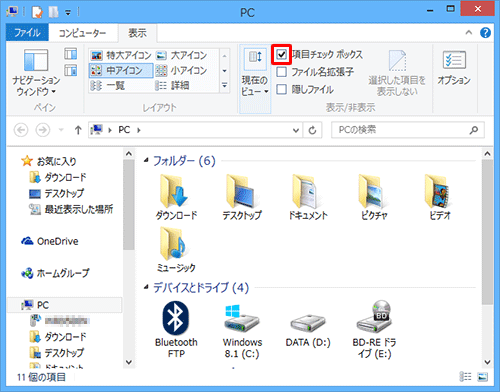The image size is (500, 392).
Task: Open the ダウンロード folder in main pane
Action: 176,197
